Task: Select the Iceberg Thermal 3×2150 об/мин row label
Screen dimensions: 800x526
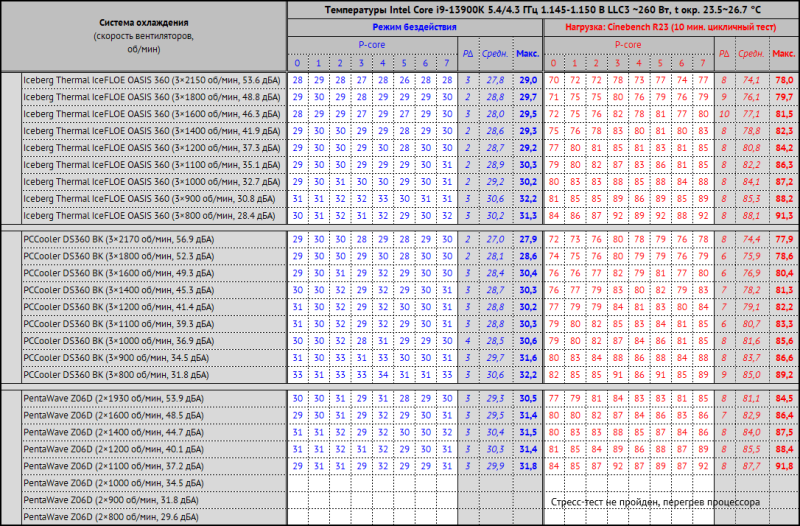Action: coord(141,79)
